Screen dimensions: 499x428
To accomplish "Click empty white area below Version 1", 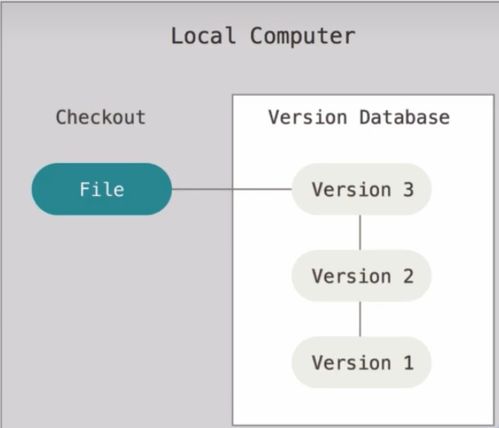I will pos(363,407).
